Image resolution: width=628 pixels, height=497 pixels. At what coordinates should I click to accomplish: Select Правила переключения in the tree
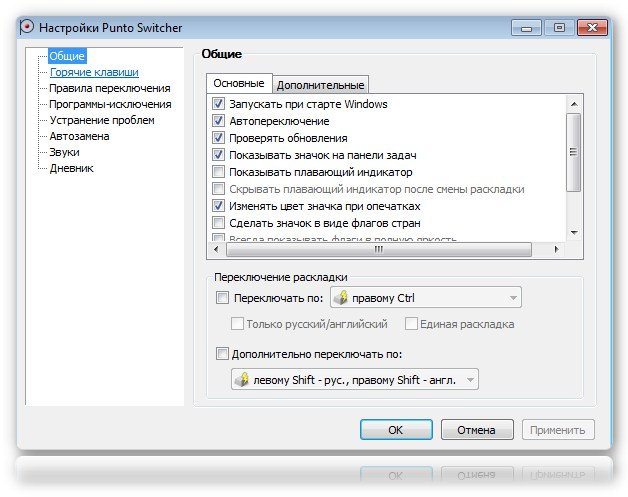[109, 88]
